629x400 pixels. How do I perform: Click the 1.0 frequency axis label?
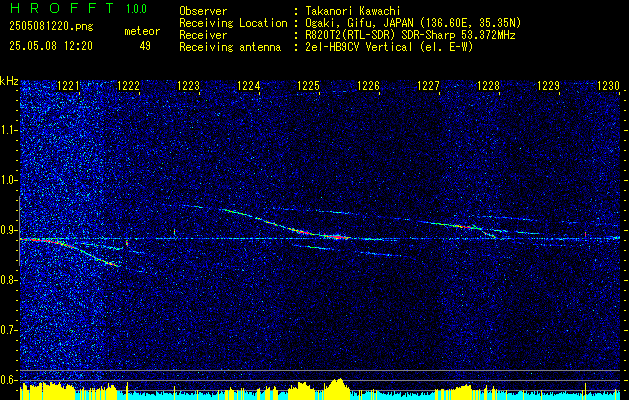pyautogui.click(x=8, y=180)
